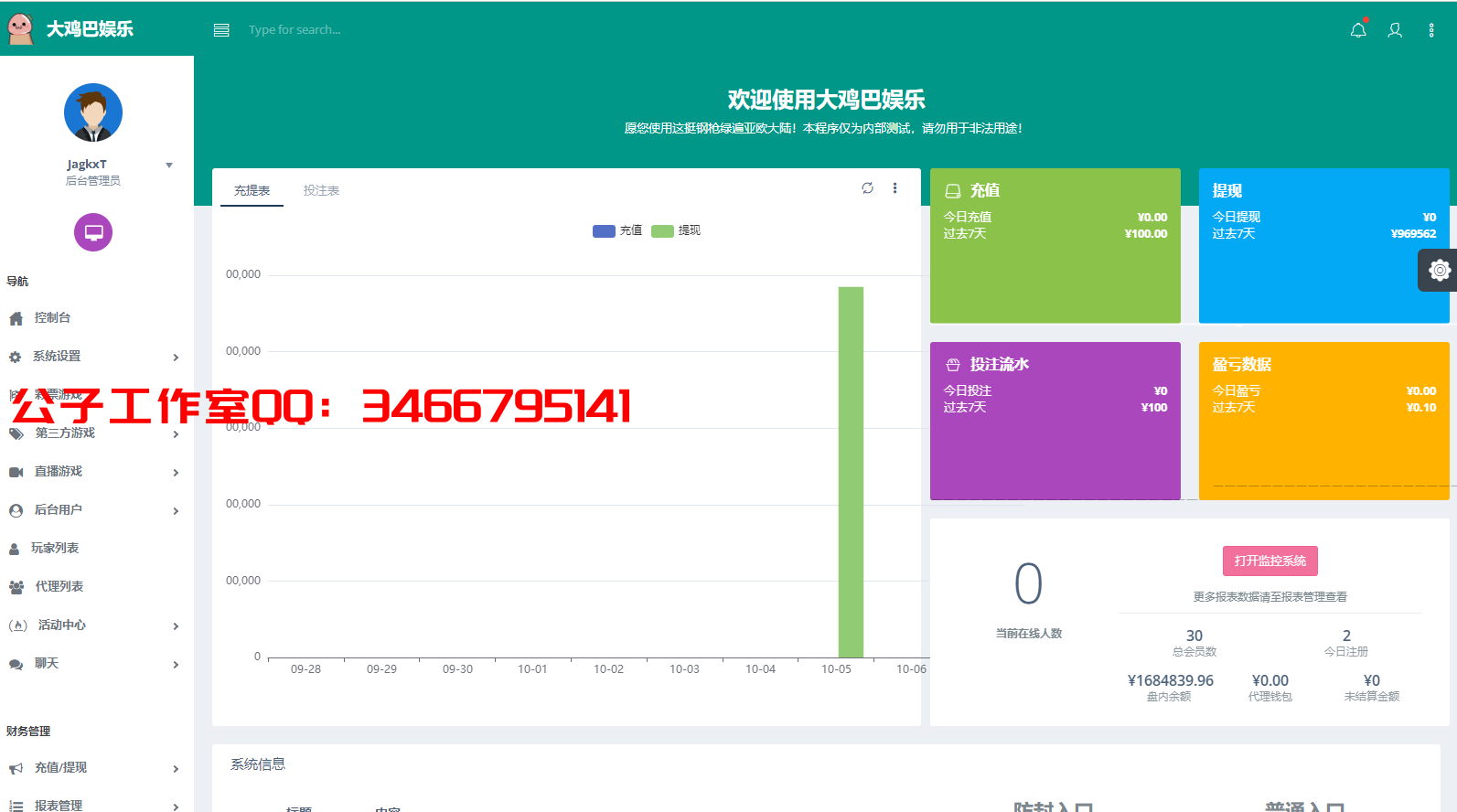Screen dimensions: 1457x812
Task: Click the 代理钱包 value ¥0.00
Action: (x=1270, y=680)
